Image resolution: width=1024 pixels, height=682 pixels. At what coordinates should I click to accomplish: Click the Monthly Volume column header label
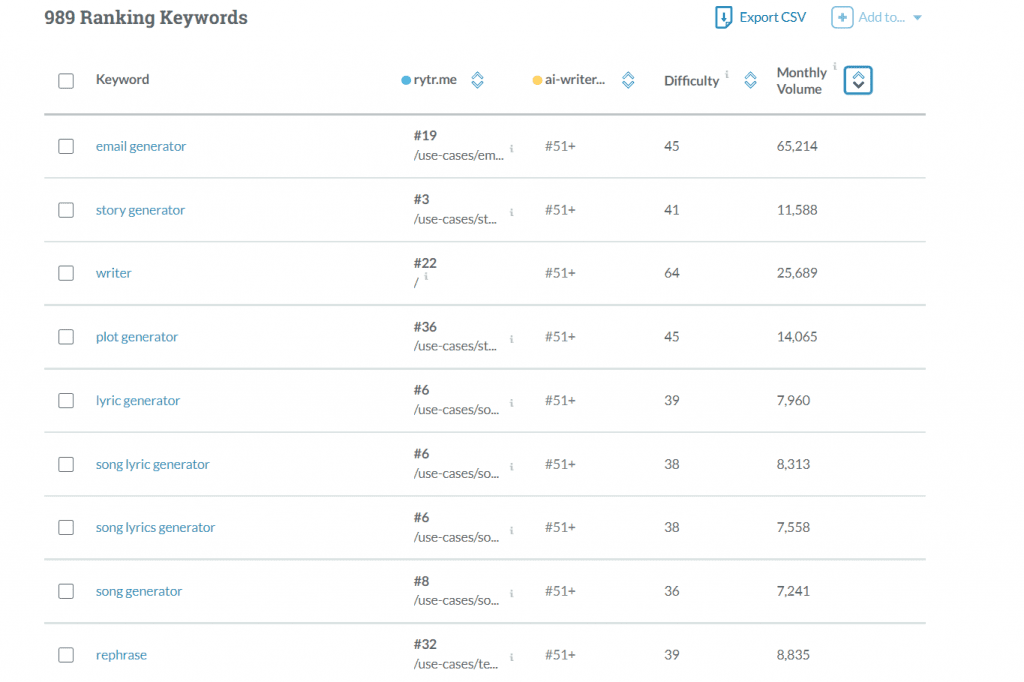point(801,81)
